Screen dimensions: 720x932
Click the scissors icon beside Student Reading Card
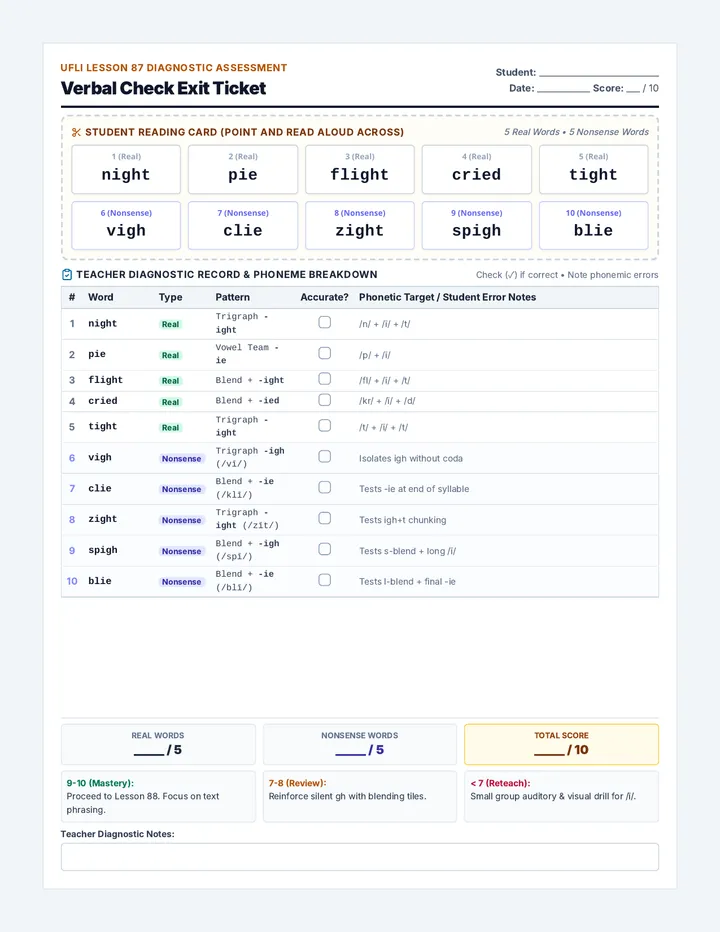pyautogui.click(x=76, y=132)
